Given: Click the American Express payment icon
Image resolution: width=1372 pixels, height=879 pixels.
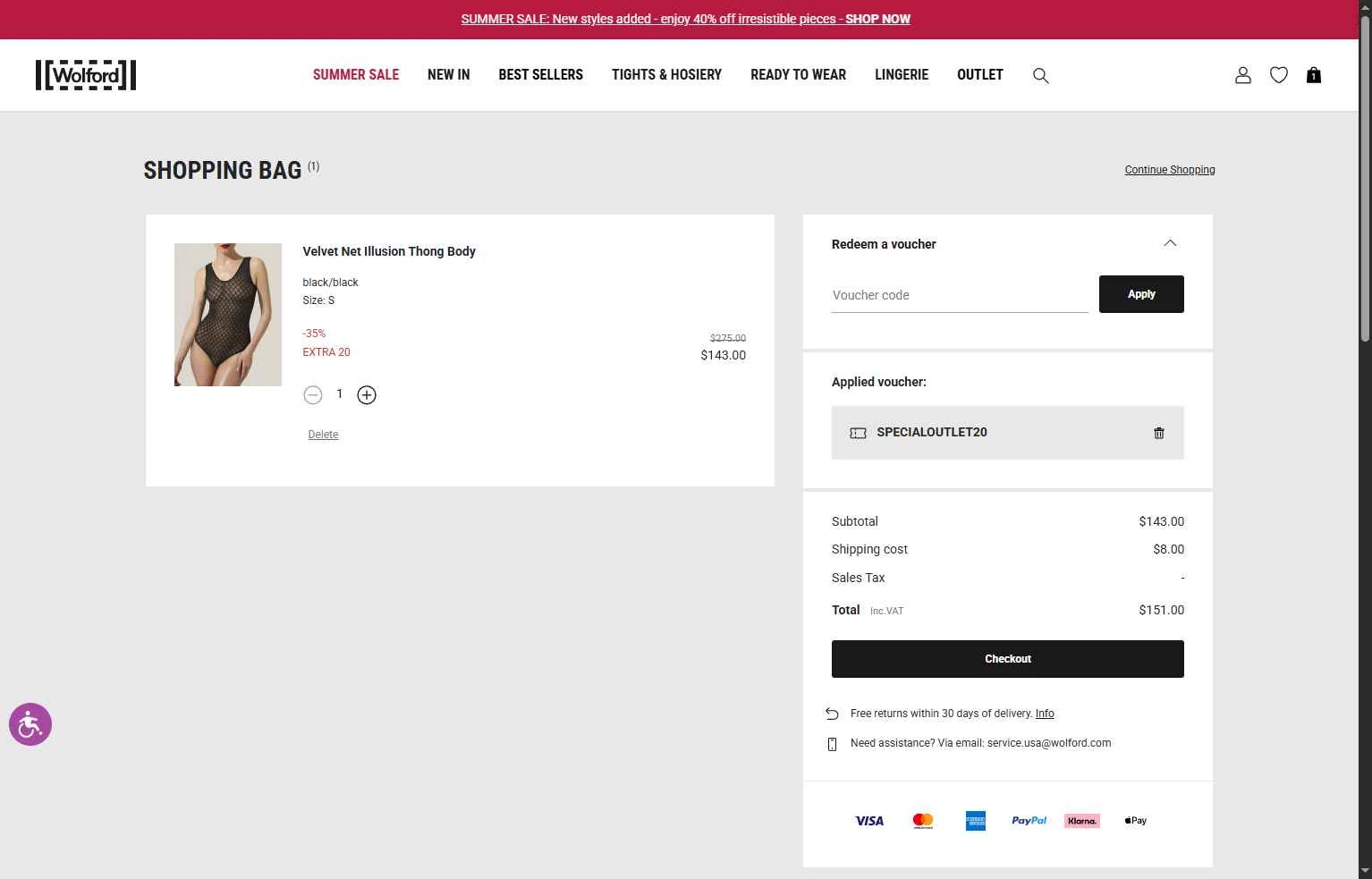Looking at the screenshot, I should (x=976, y=821).
